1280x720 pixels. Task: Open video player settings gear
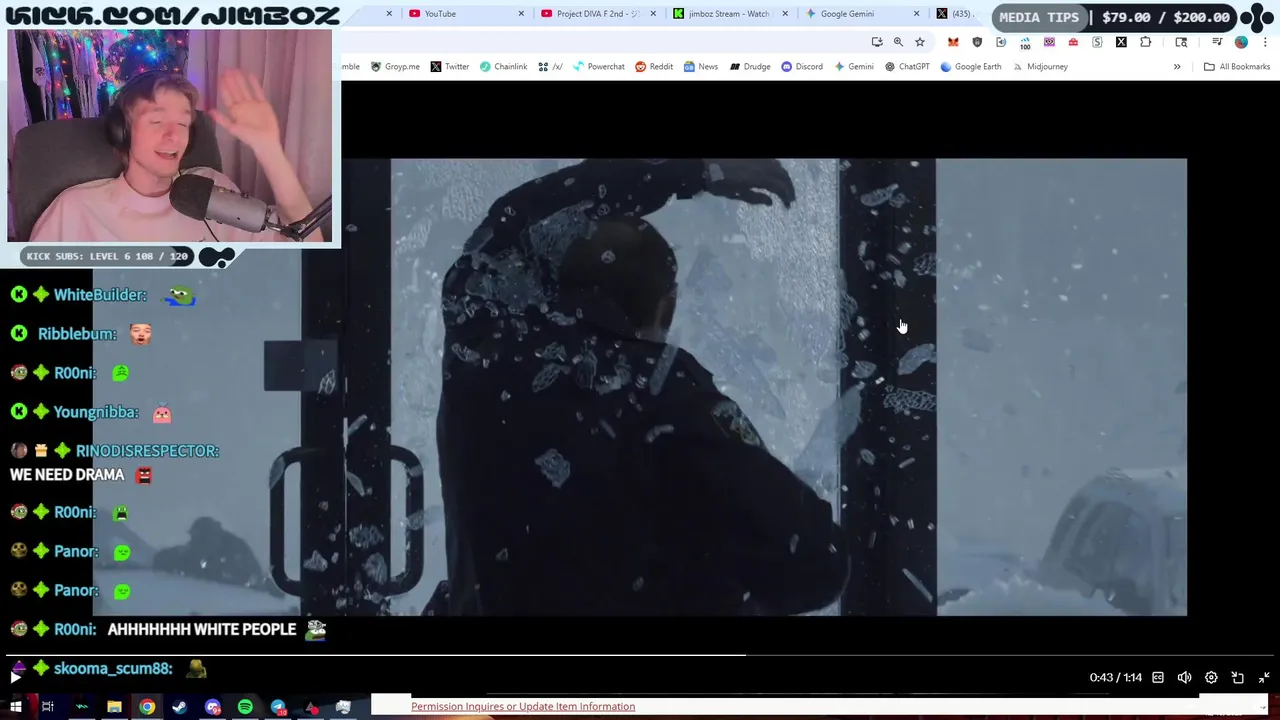[1211, 677]
